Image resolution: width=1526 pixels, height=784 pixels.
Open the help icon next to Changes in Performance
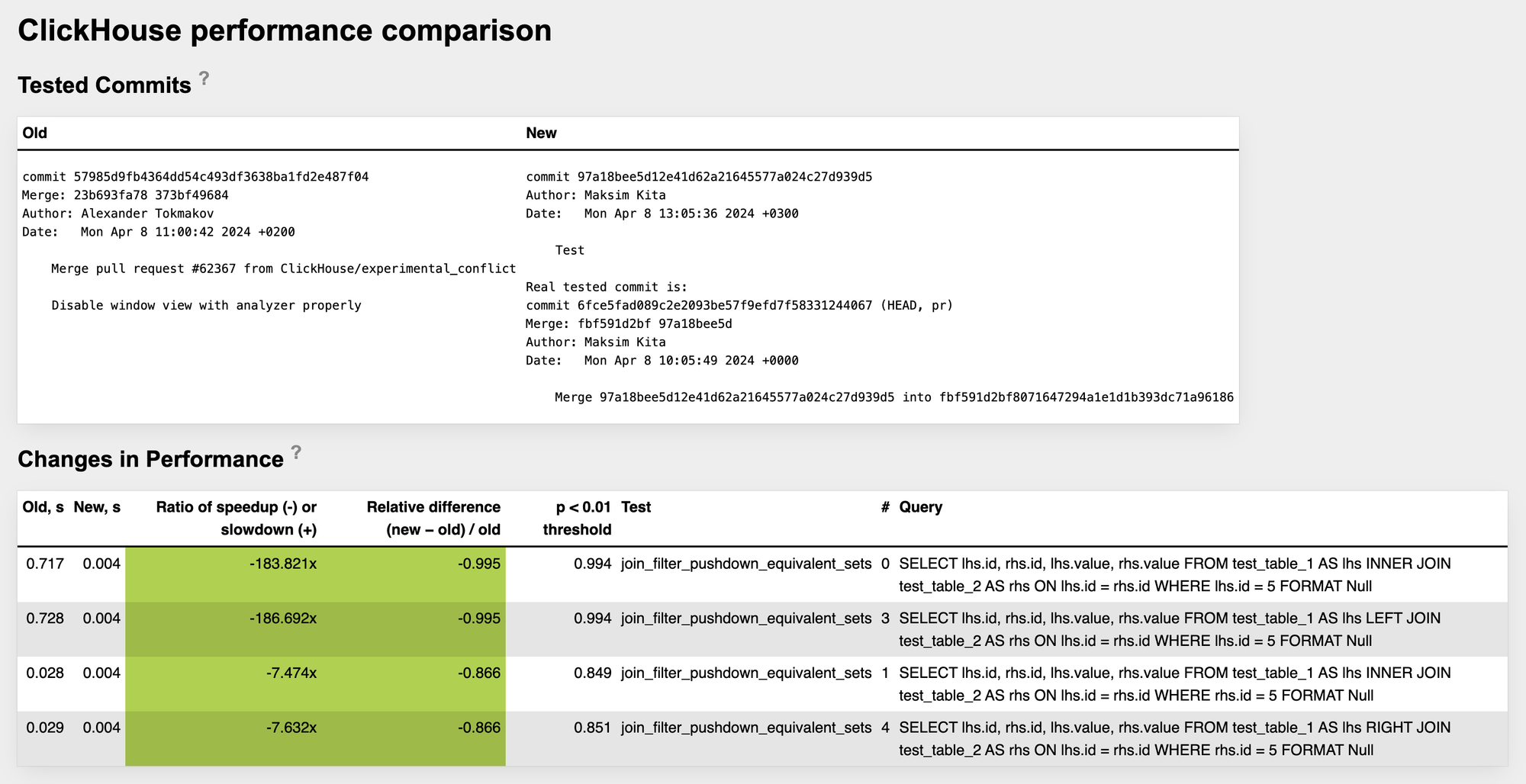tap(296, 452)
